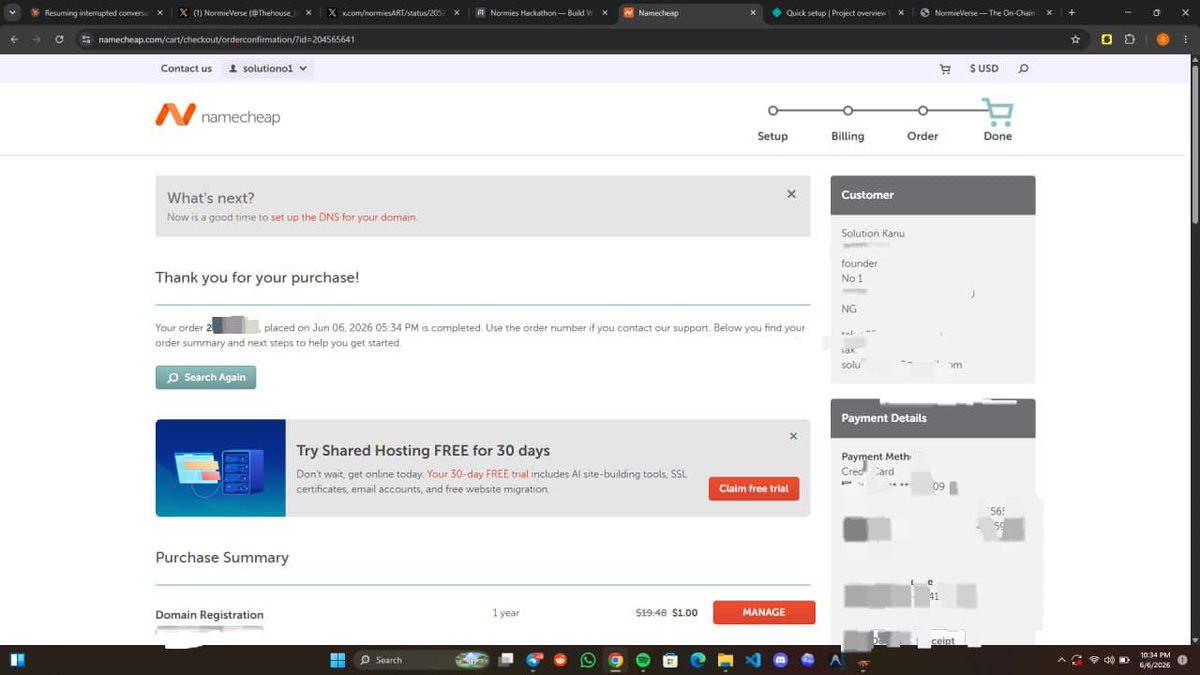Open File Explorer from taskbar
1200x675 pixels.
pyautogui.click(x=725, y=660)
